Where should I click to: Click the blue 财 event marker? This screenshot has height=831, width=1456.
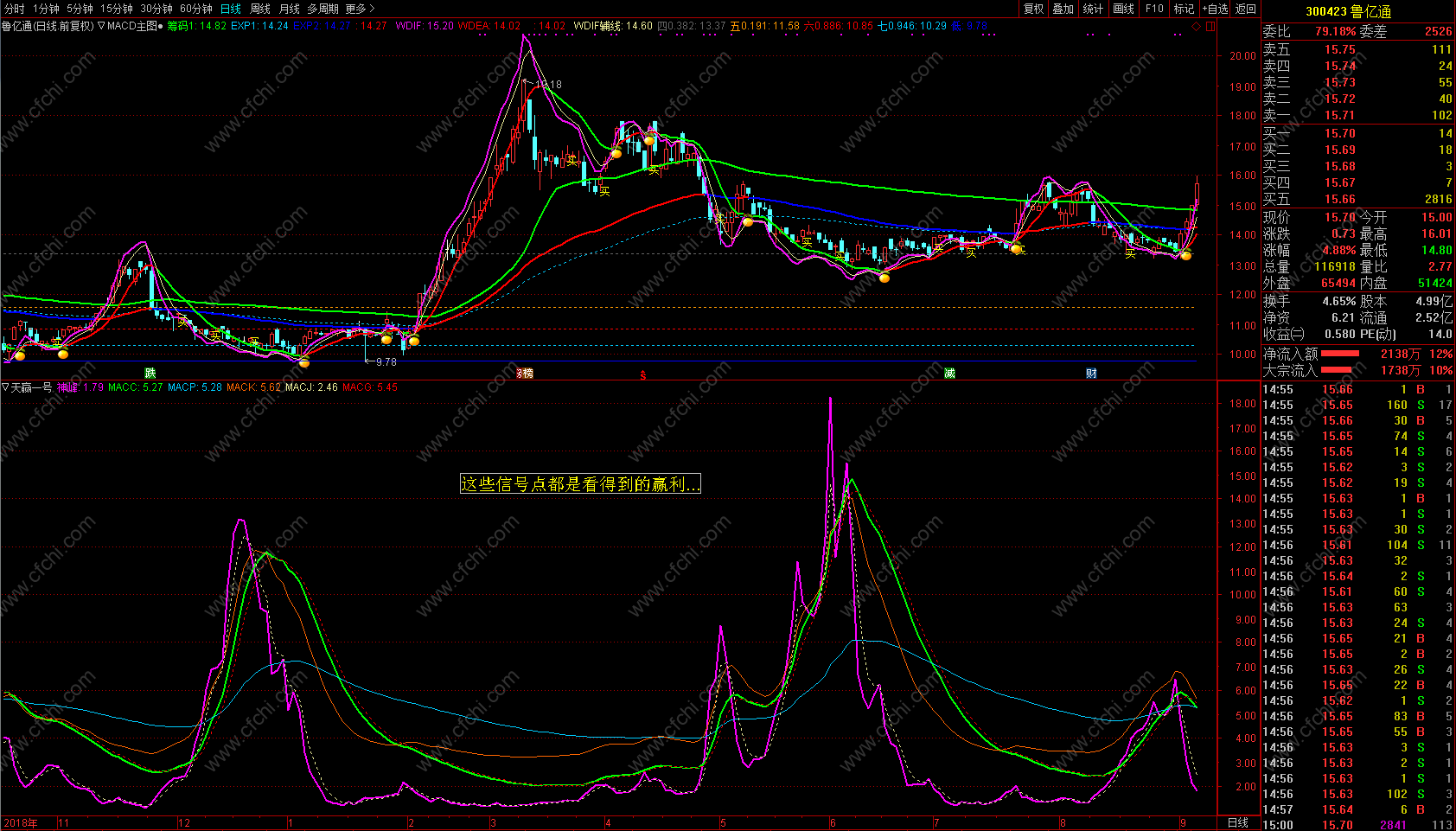(x=1091, y=374)
